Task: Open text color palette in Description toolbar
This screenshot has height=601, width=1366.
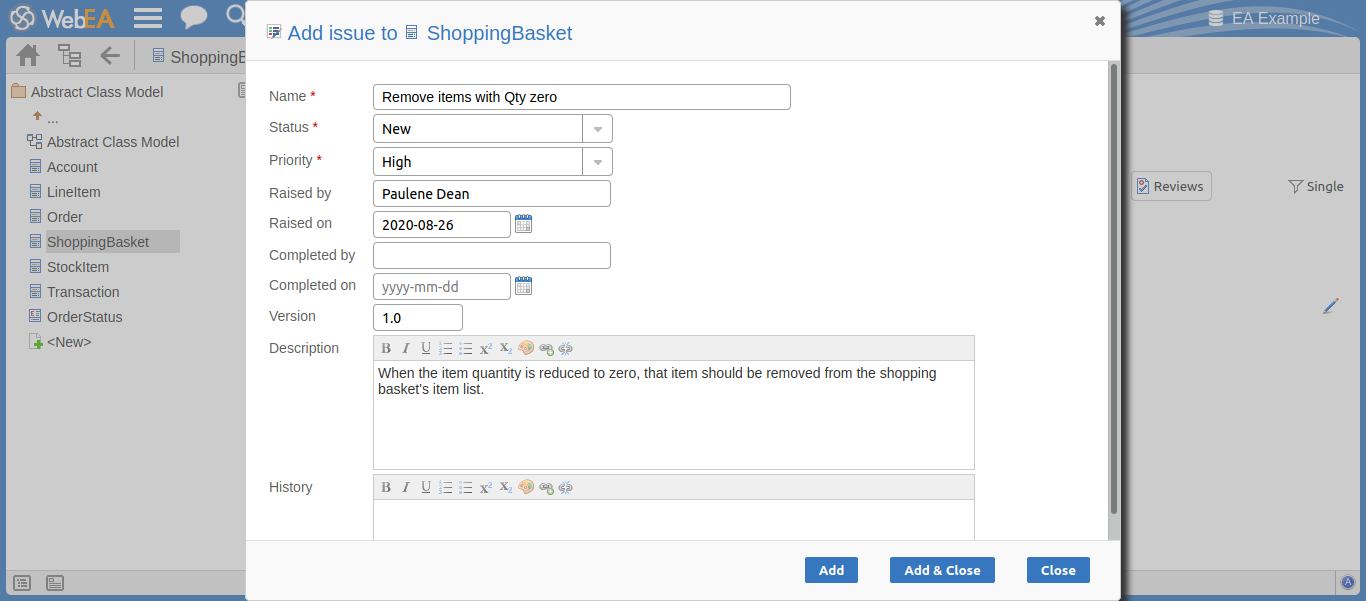Action: click(x=526, y=349)
